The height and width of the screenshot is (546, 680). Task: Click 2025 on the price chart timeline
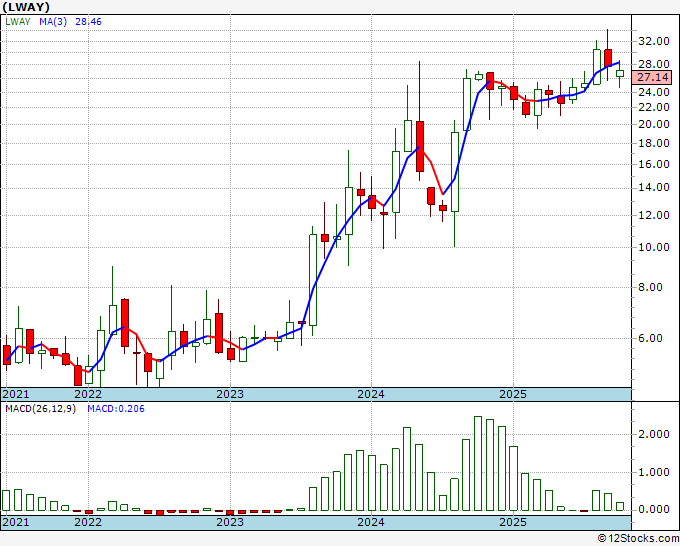(x=512, y=395)
